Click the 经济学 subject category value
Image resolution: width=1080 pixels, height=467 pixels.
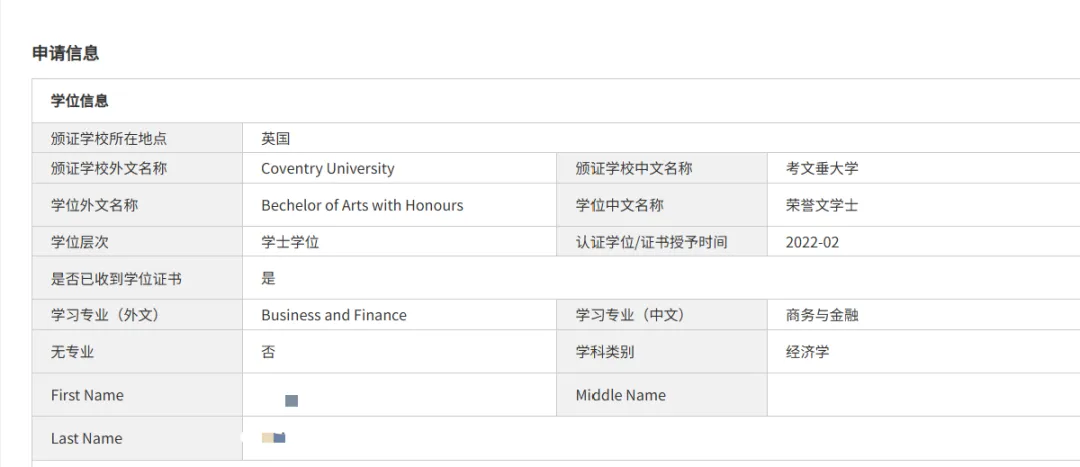point(807,352)
